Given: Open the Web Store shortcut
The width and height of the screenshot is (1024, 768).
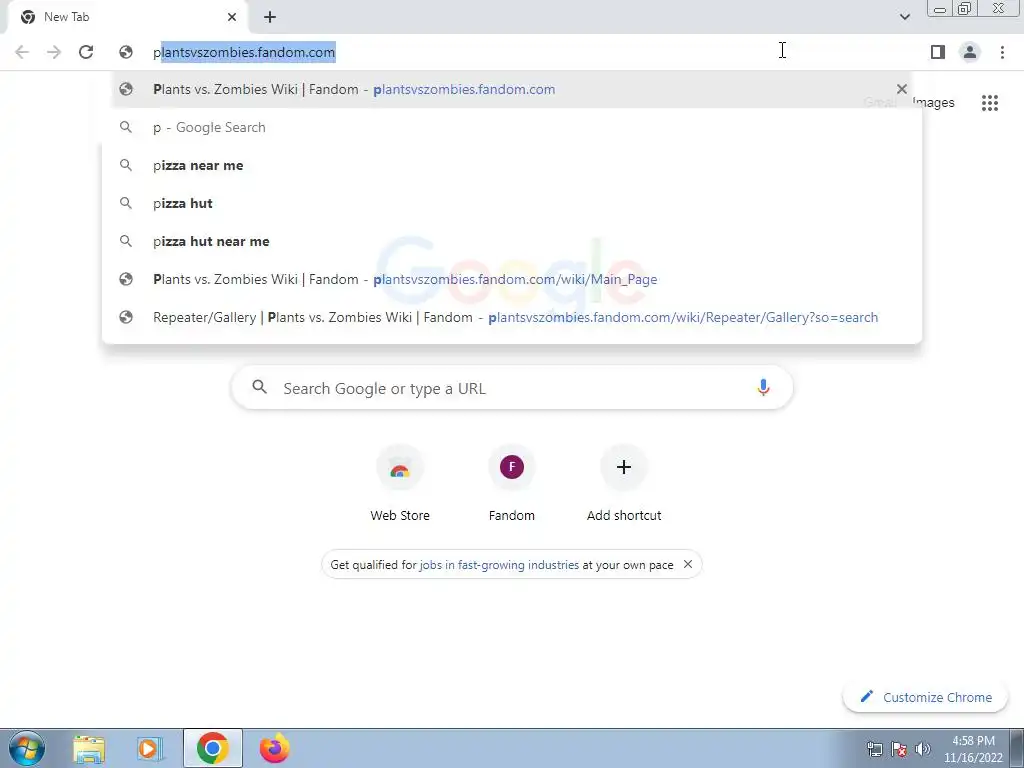Looking at the screenshot, I should [400, 483].
